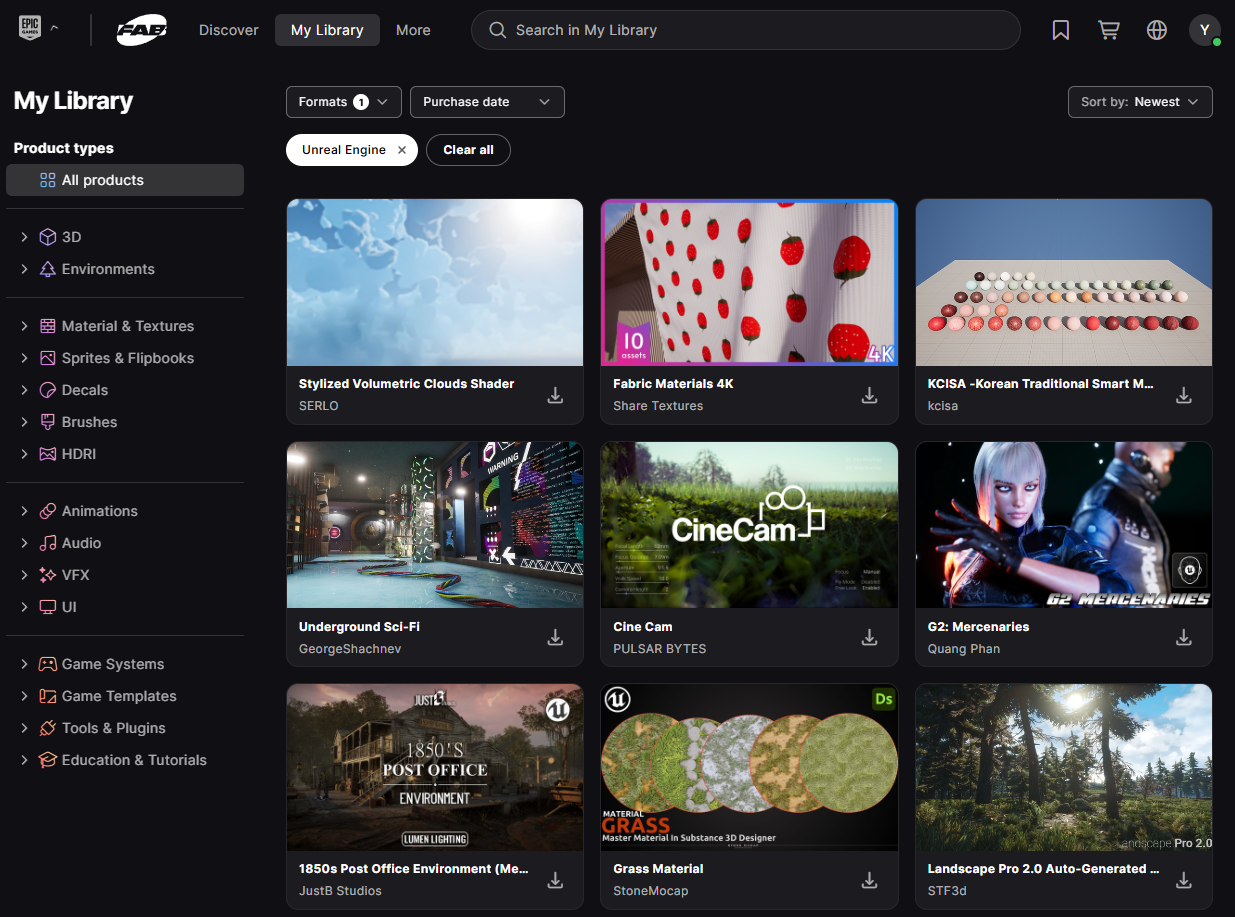Select Material & Textures category
The image size is (1235, 917).
click(x=128, y=326)
